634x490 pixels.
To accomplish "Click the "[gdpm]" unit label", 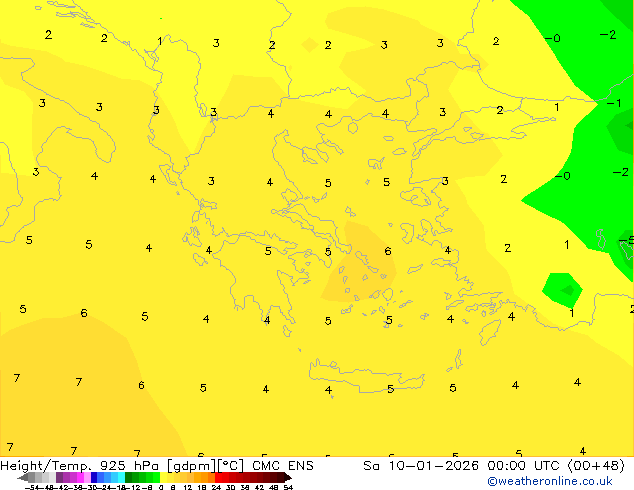I will coord(191,466).
